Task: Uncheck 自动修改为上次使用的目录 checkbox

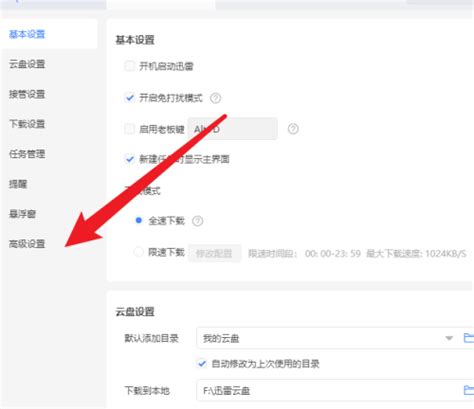Action: coord(202,363)
